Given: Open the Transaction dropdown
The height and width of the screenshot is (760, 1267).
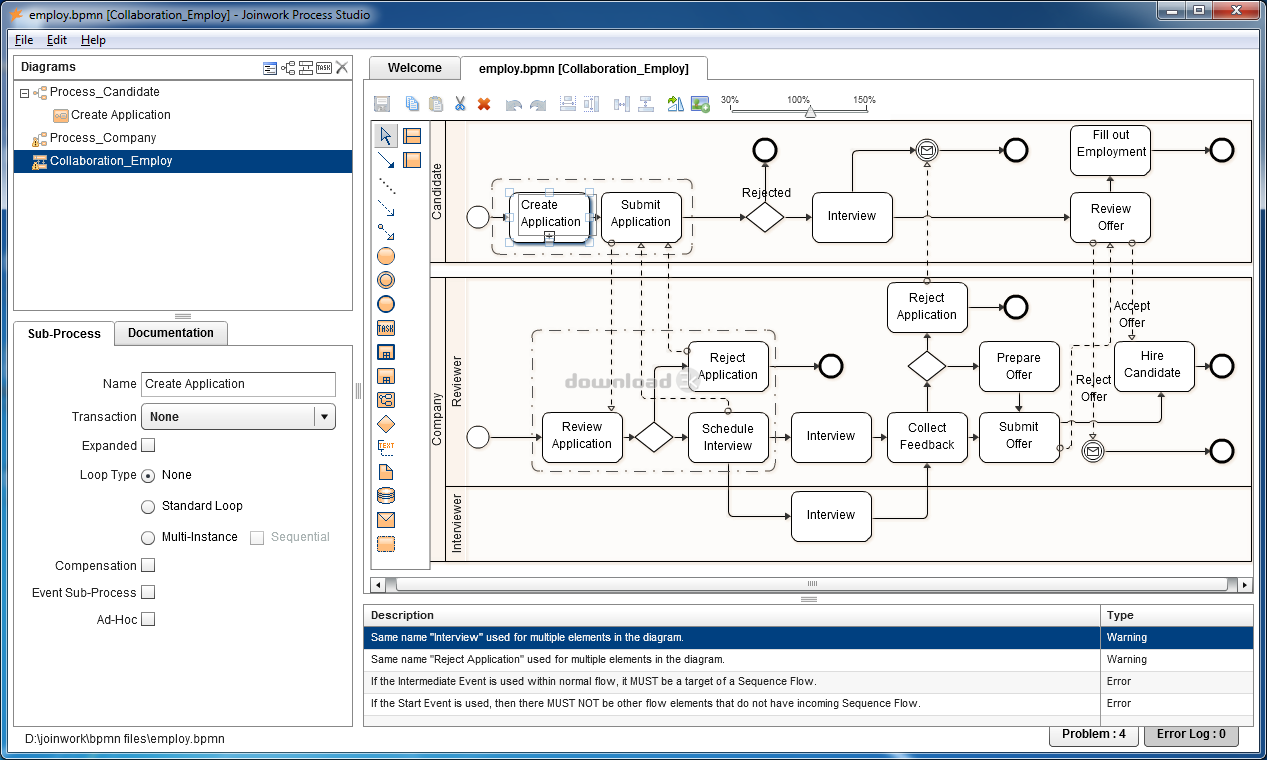Looking at the screenshot, I should 238,417.
